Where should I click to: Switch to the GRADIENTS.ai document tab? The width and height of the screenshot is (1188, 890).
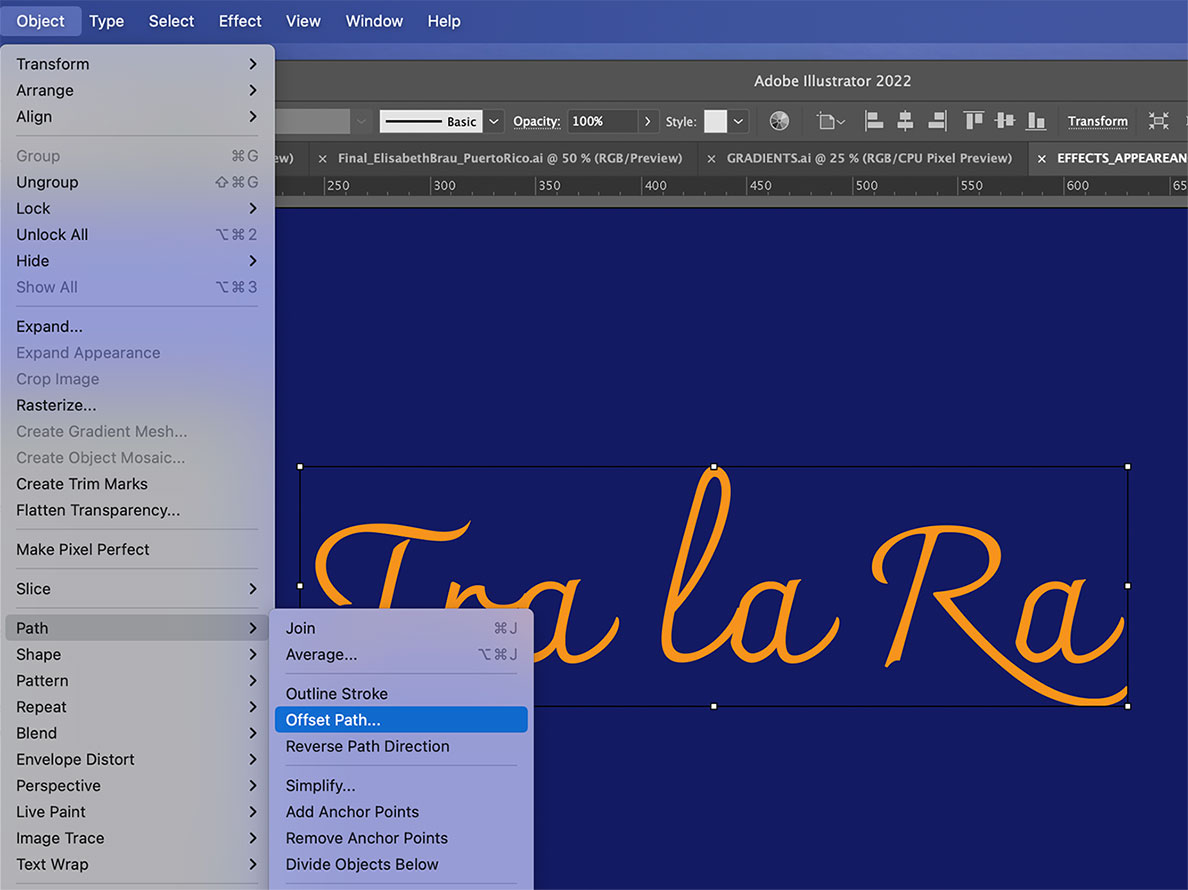(x=868, y=158)
